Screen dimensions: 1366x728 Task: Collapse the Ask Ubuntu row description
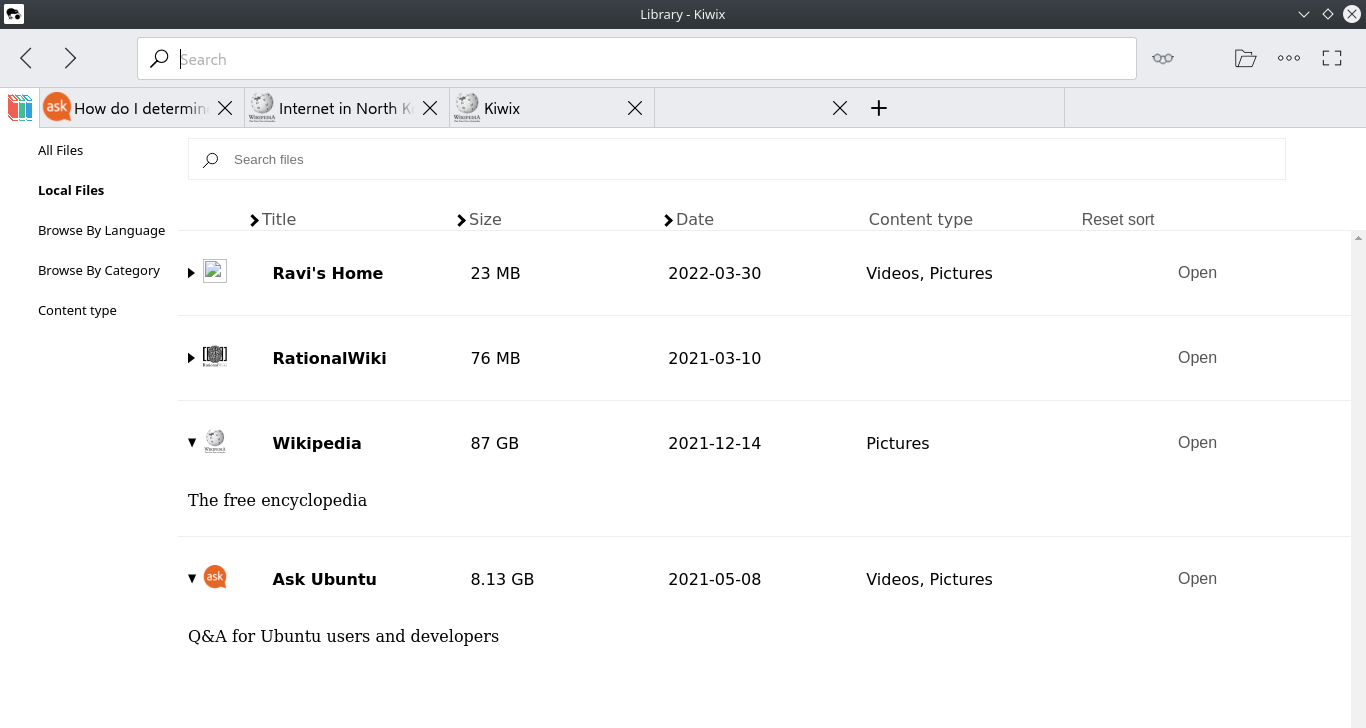point(192,578)
